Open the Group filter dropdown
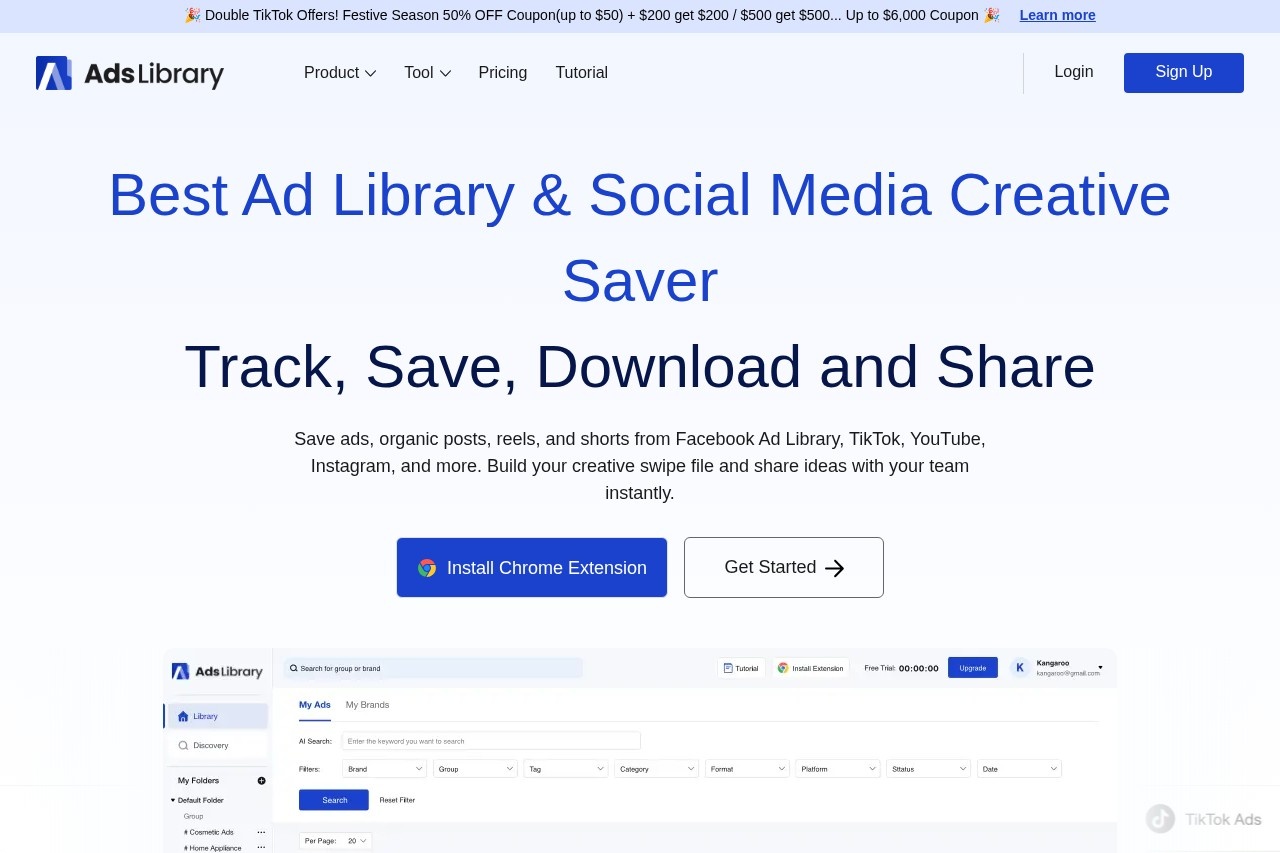This screenshot has height=853, width=1280. 475,769
